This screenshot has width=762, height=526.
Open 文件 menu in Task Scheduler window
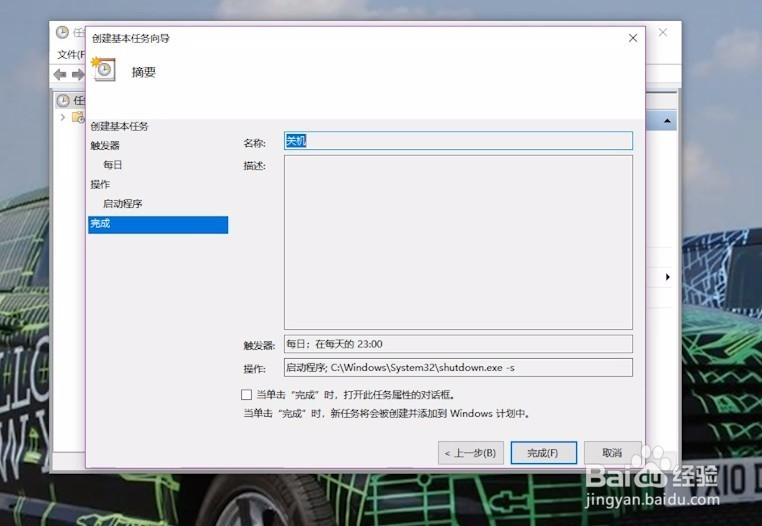pos(70,54)
